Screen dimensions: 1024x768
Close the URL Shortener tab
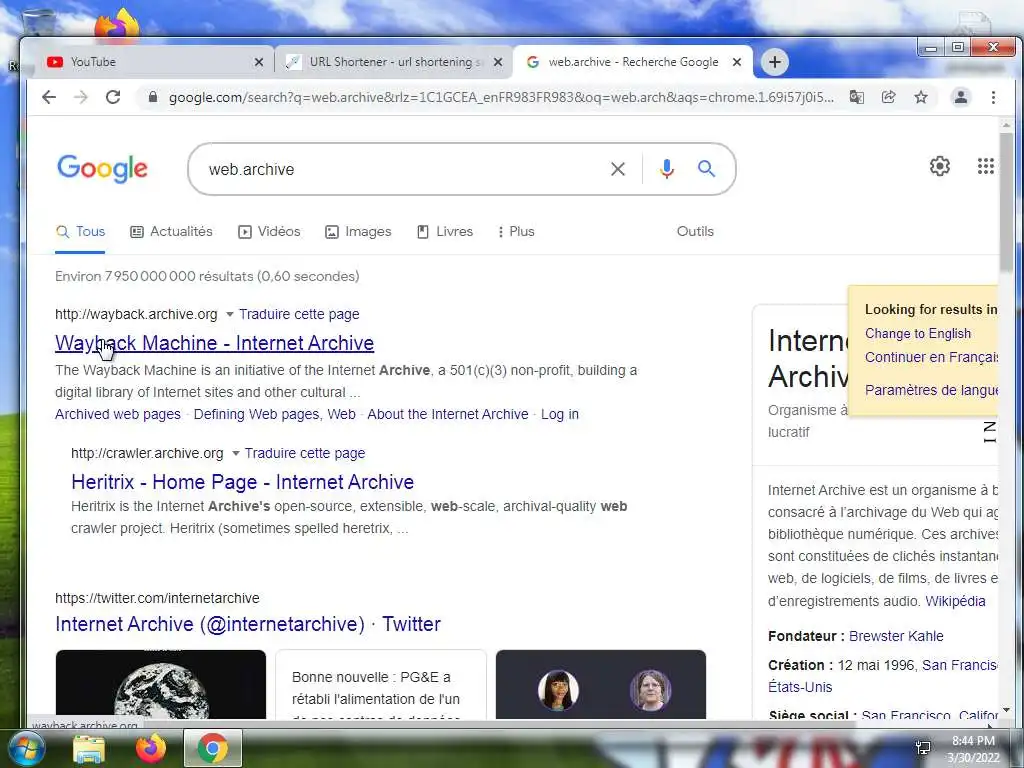point(498,62)
